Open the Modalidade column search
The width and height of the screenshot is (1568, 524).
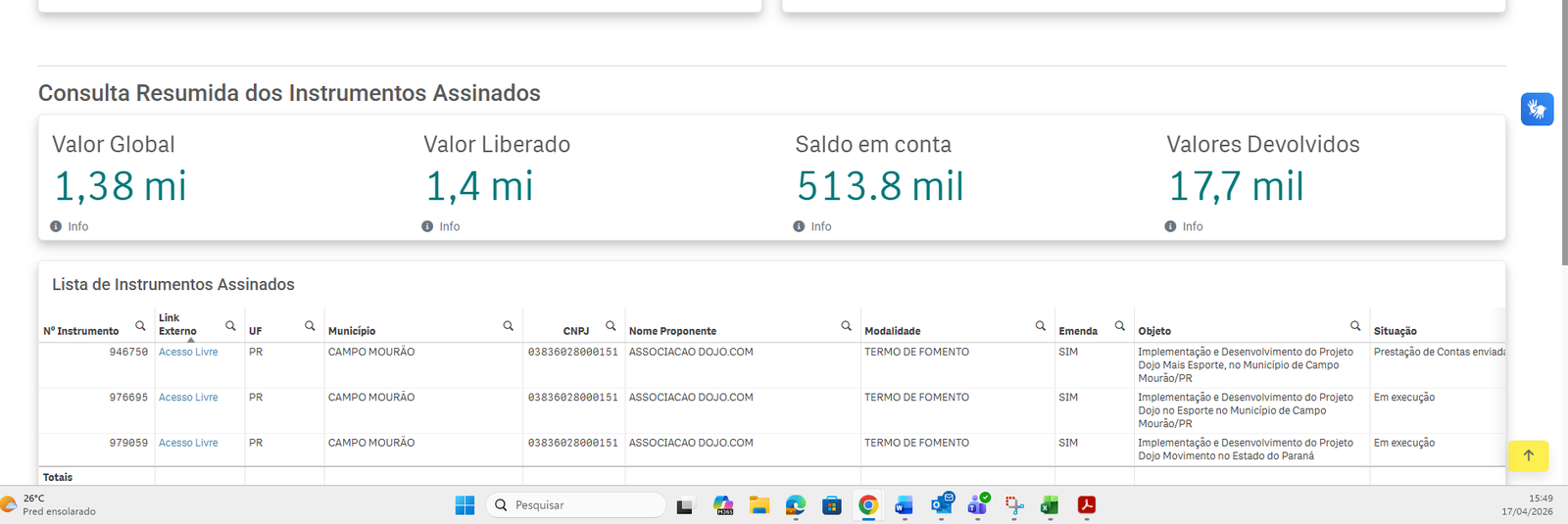click(x=1040, y=326)
